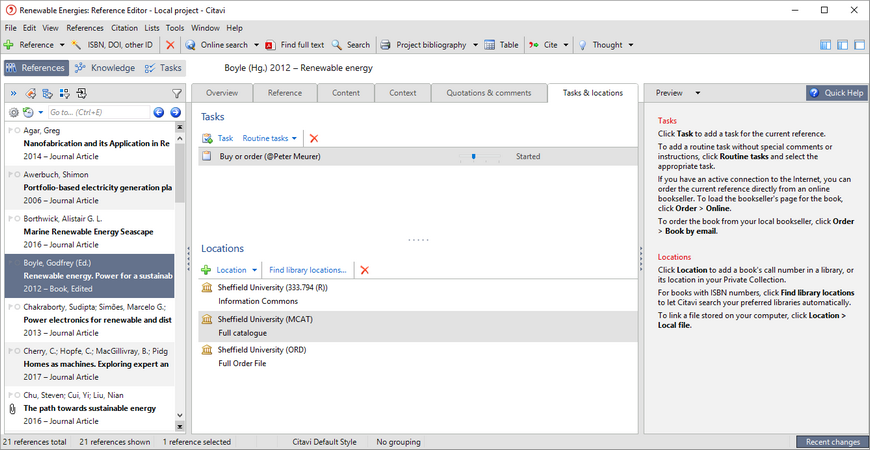Click the import arrow filter icon

81,93
